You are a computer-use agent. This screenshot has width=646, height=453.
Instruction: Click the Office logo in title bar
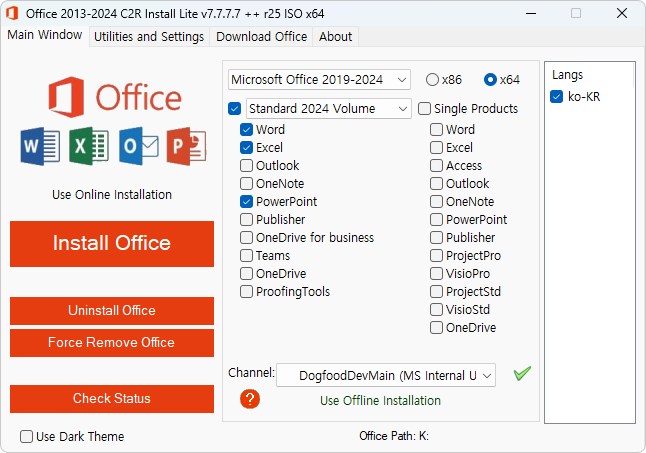[12, 14]
